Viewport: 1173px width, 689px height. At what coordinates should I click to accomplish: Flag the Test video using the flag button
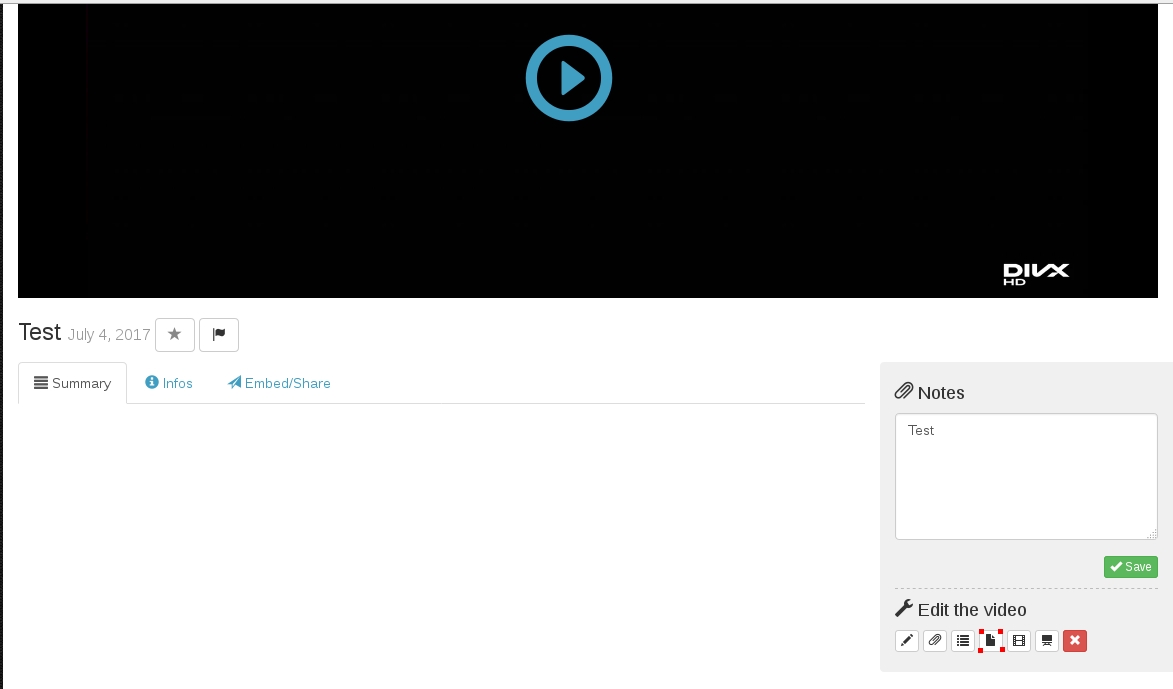point(218,335)
